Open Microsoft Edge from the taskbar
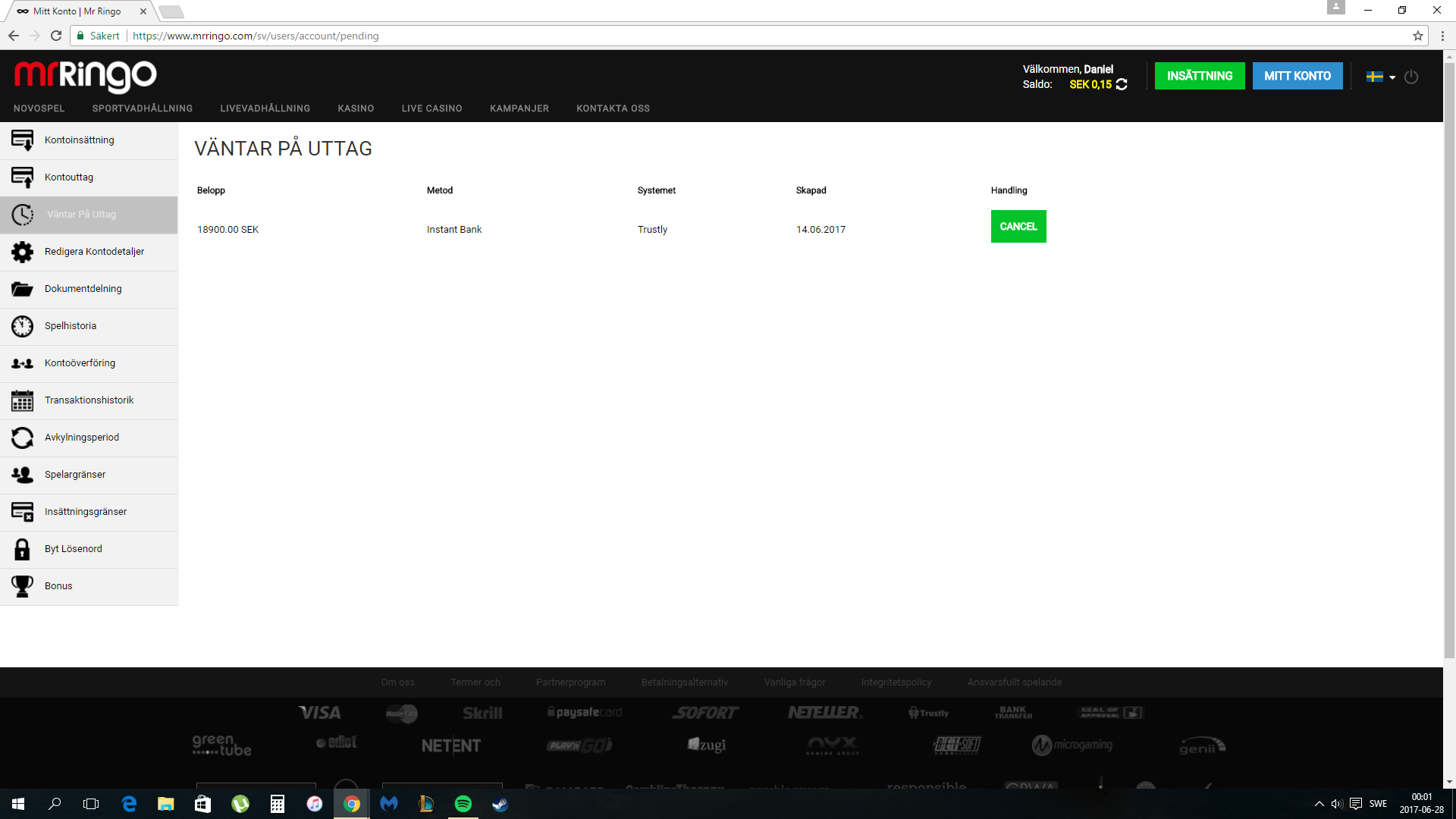 coord(129,804)
